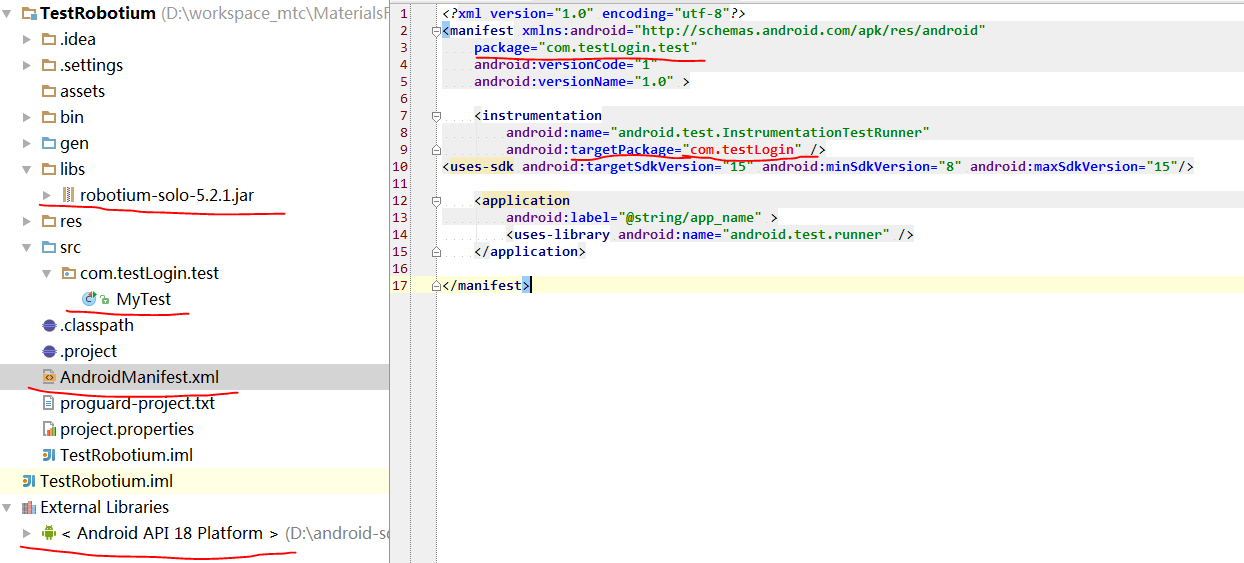
Task: Select AndroidManifest.xml in project tree
Action: point(139,378)
